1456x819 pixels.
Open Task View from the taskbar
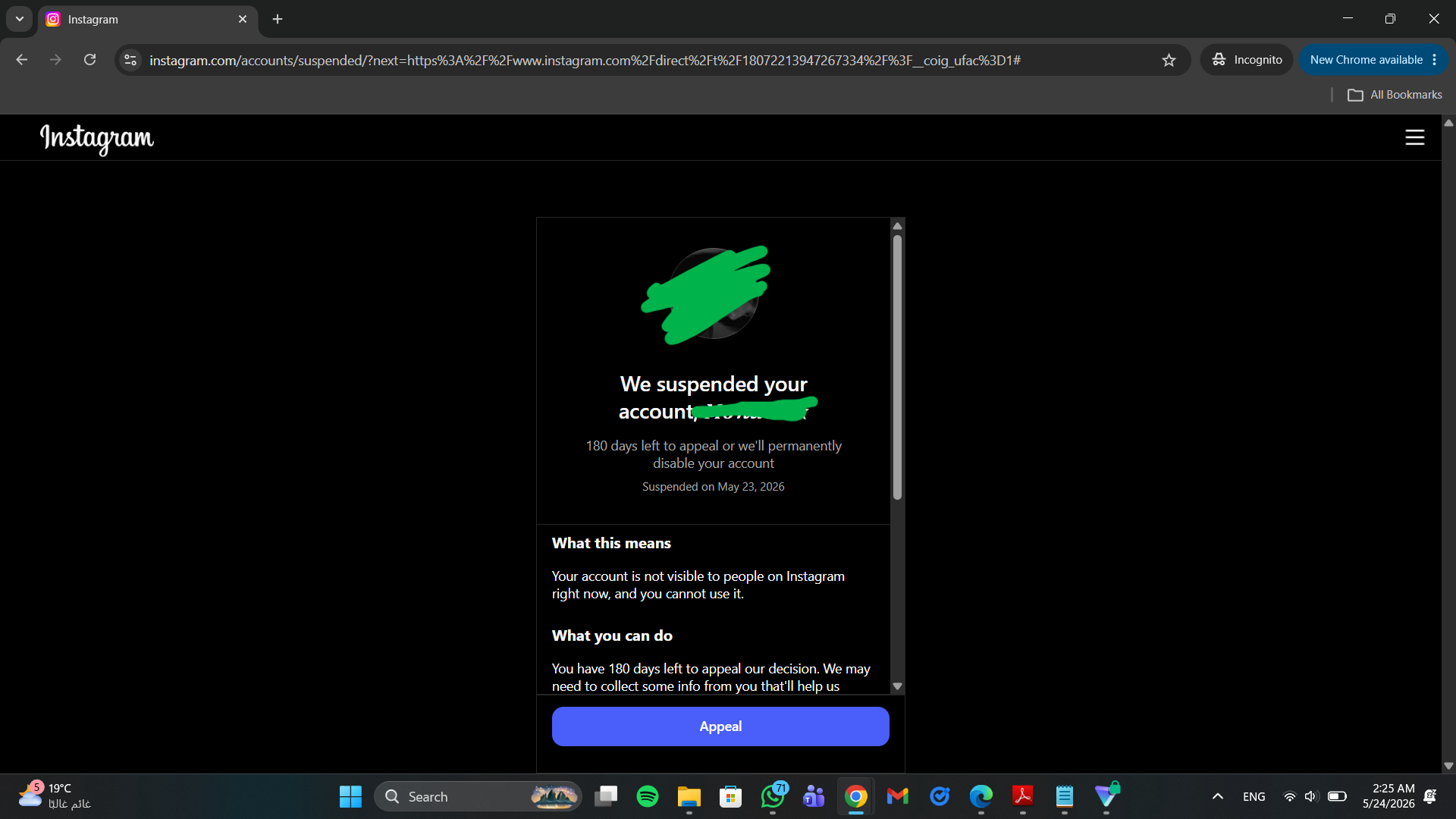tap(606, 796)
